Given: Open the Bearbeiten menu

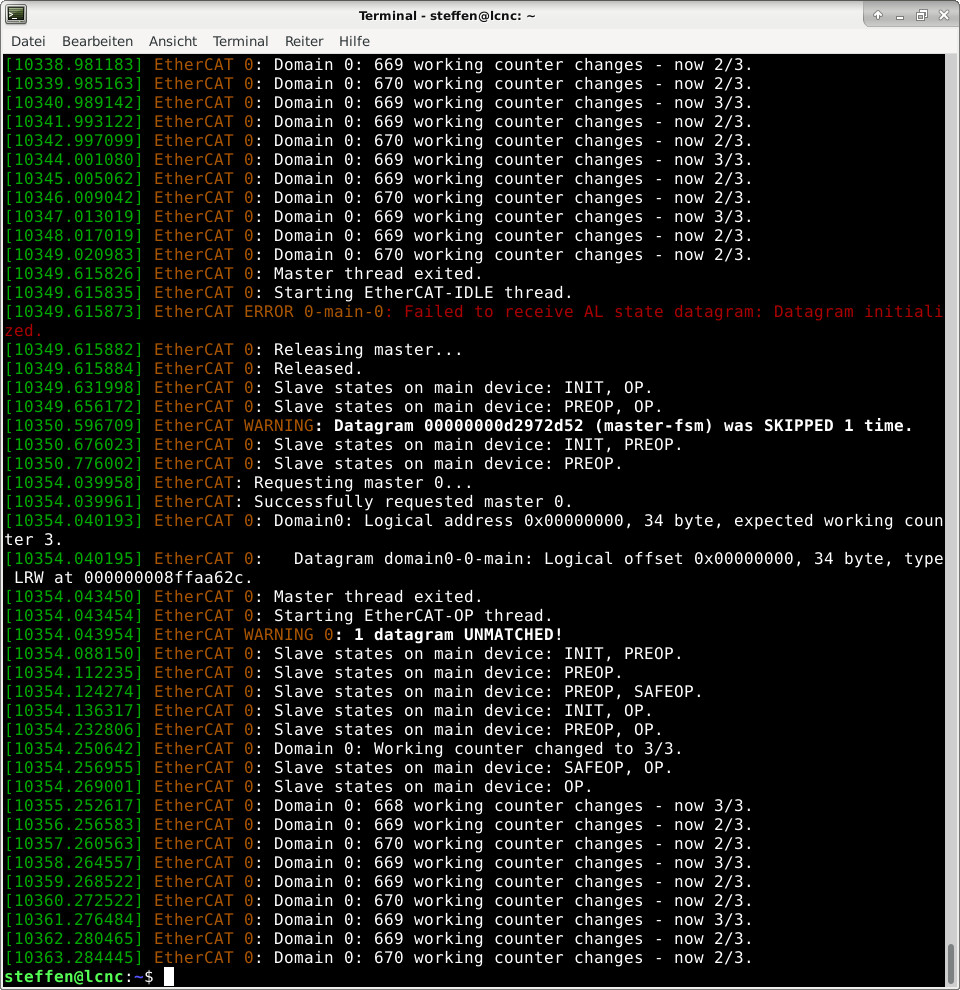Looking at the screenshot, I should point(97,41).
